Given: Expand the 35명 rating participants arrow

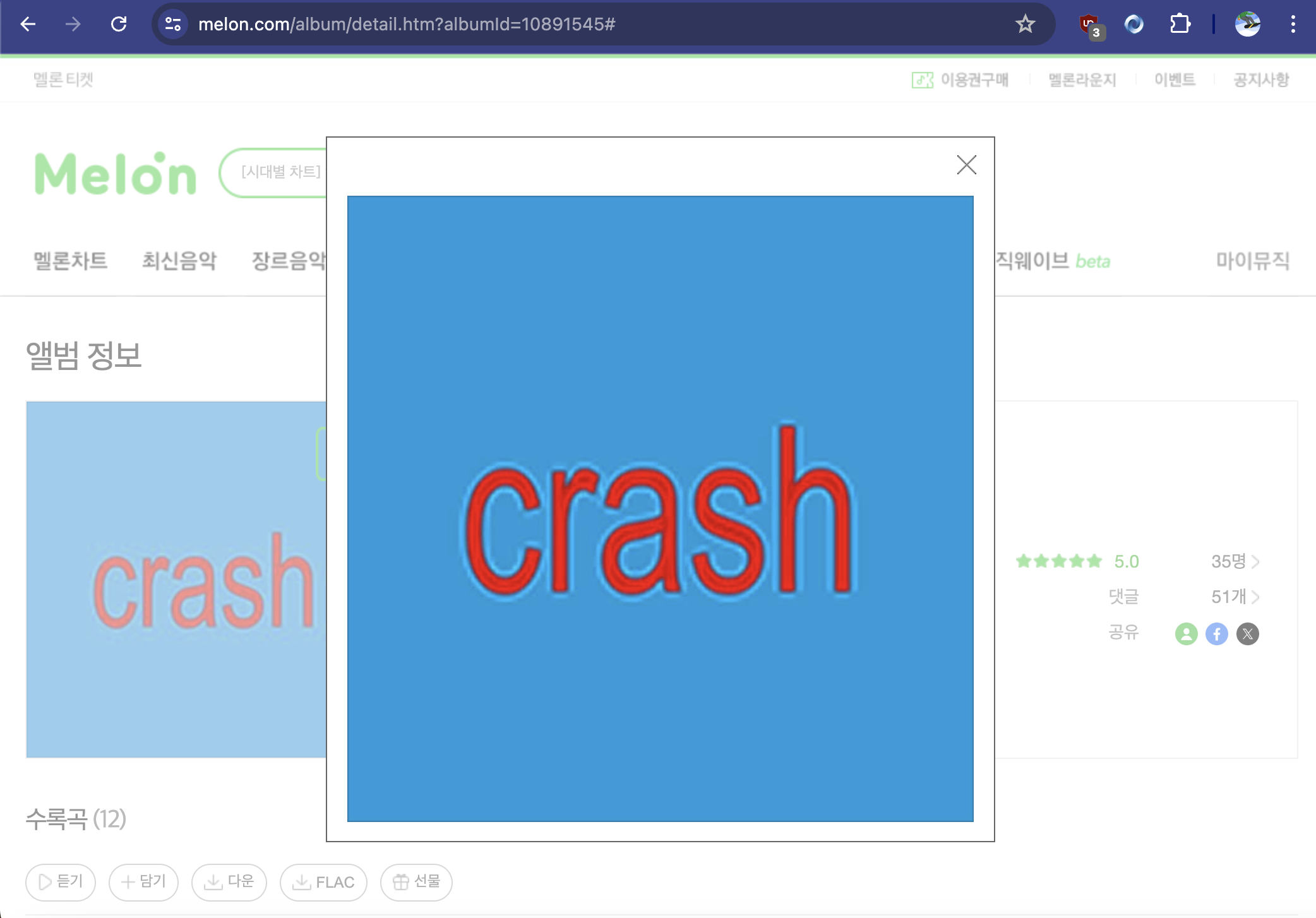Looking at the screenshot, I should (1255, 561).
